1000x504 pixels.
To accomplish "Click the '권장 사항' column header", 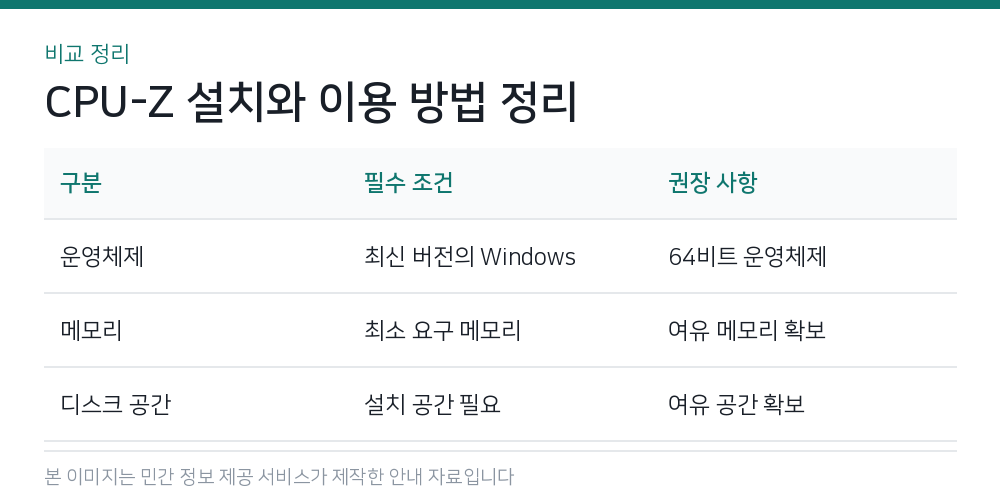I will tap(712, 183).
